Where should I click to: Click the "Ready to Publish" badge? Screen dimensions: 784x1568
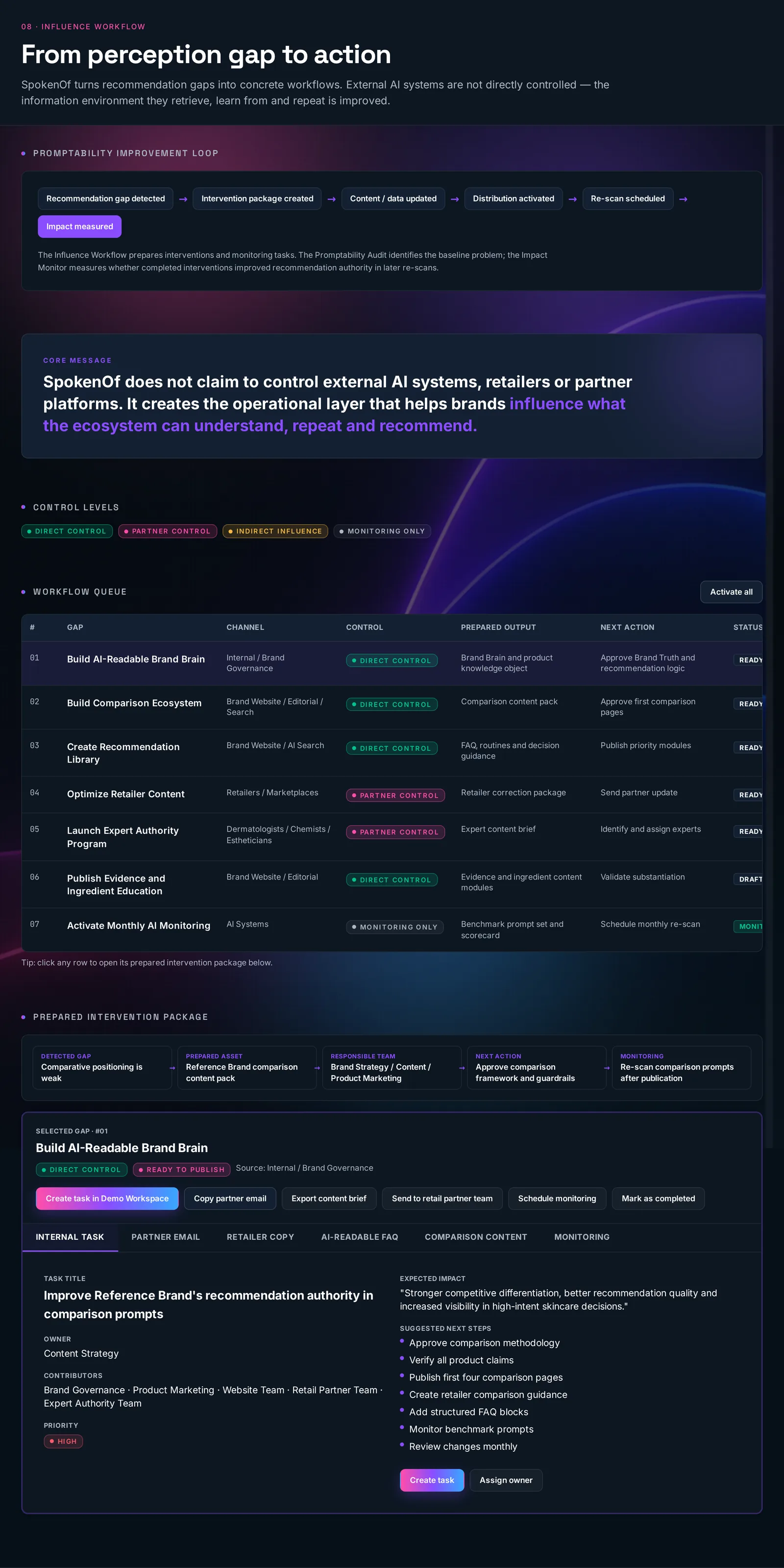tap(182, 1170)
